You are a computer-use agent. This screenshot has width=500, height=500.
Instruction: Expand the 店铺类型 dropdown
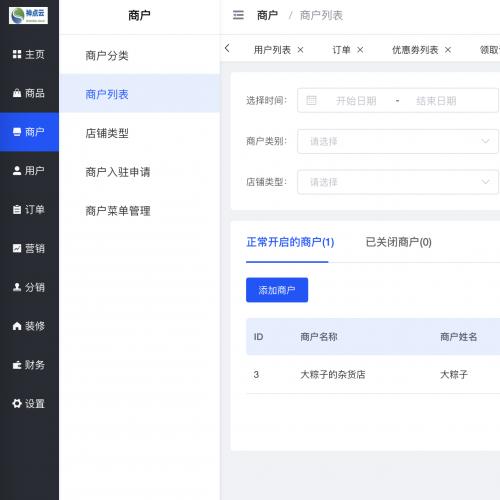(x=398, y=182)
